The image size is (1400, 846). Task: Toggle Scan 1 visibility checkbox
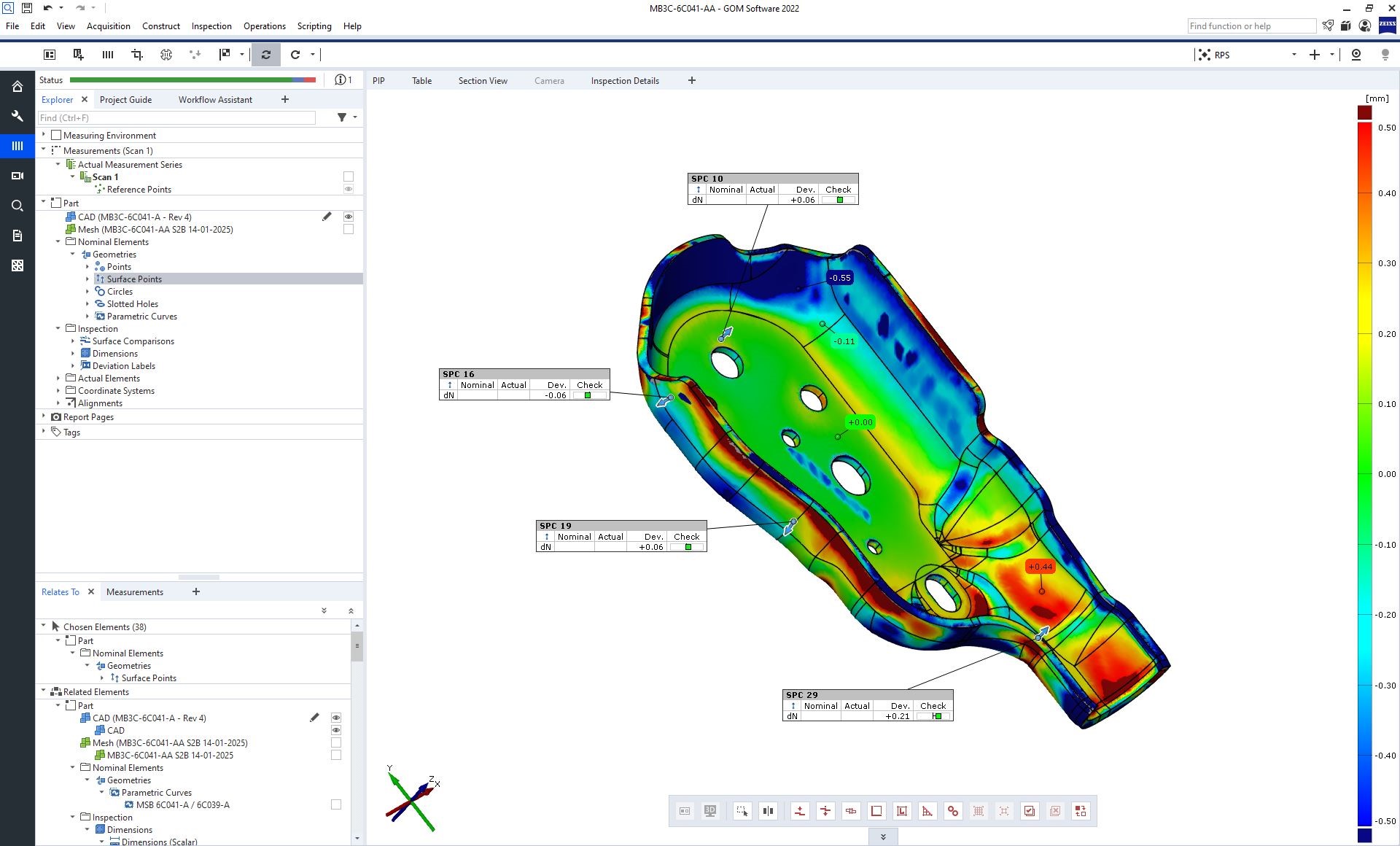point(349,176)
